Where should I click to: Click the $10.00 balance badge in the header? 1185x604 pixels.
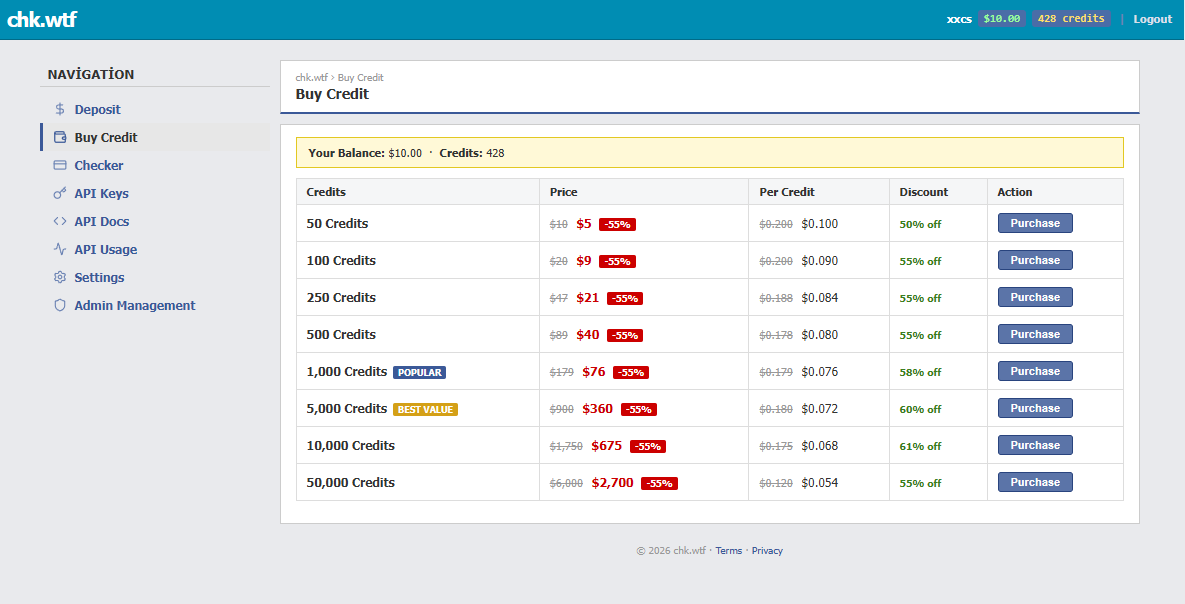tap(1001, 18)
